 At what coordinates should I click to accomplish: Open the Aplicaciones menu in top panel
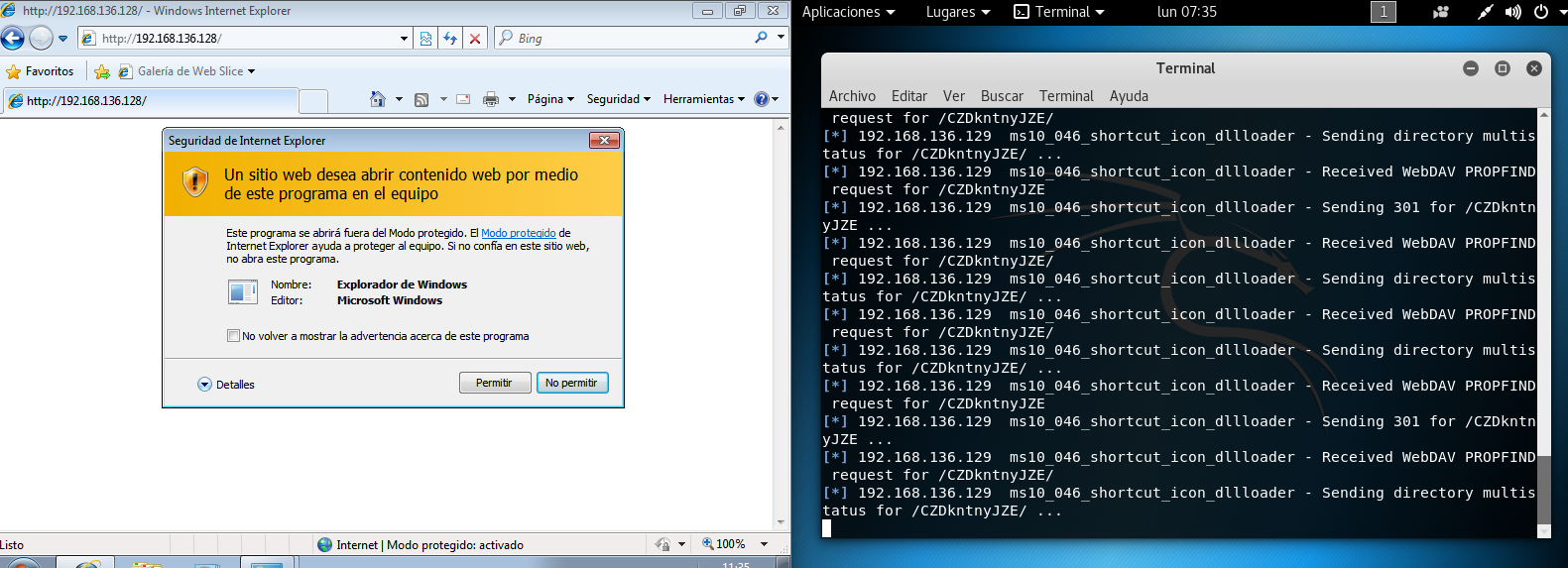click(x=849, y=12)
